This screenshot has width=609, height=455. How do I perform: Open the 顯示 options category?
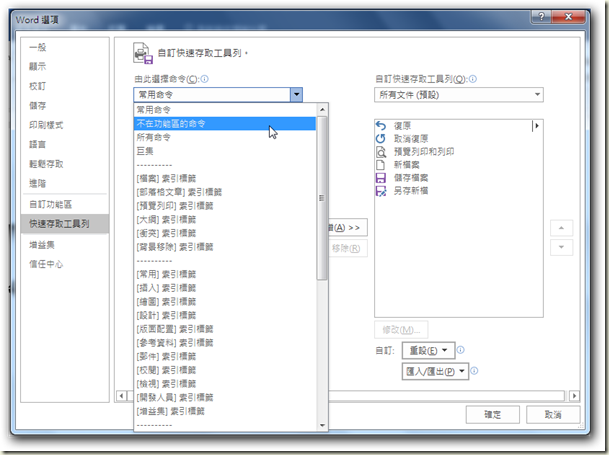point(65,66)
